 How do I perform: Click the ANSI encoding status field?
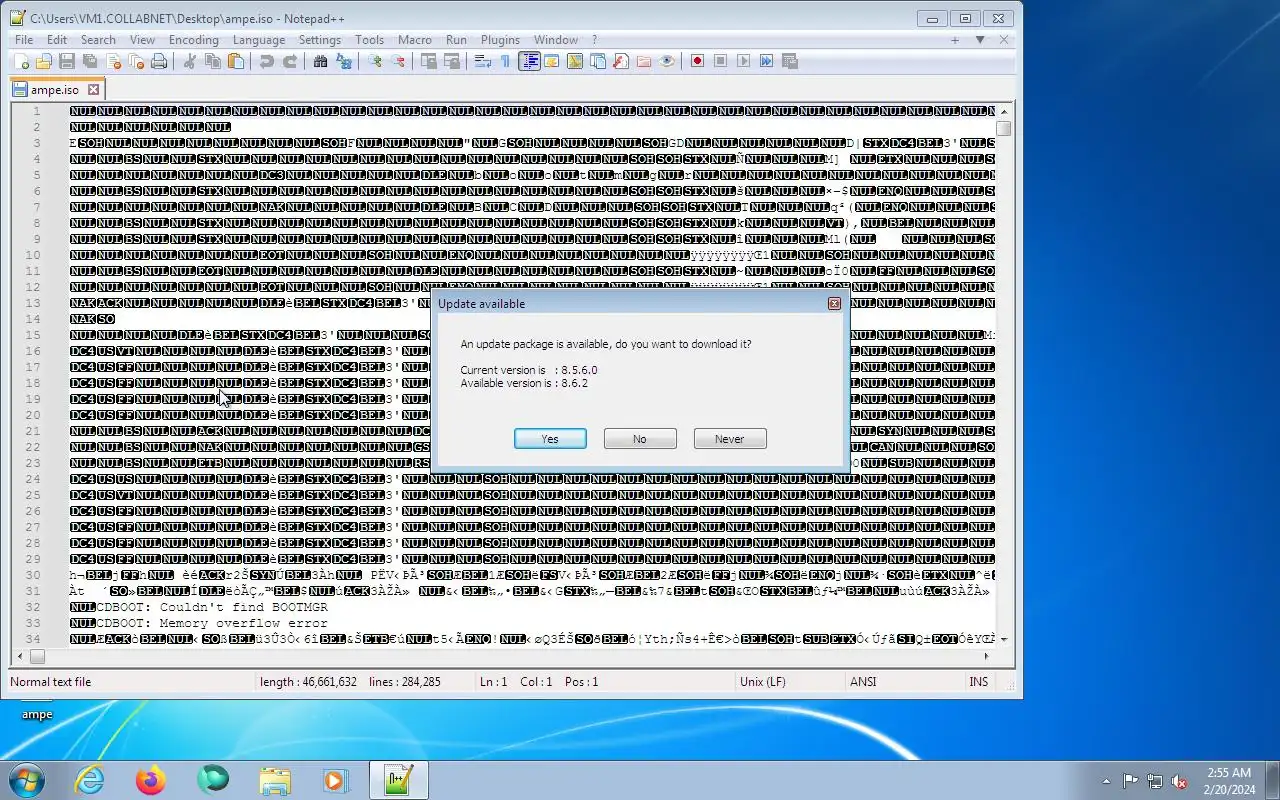pyautogui.click(x=863, y=682)
